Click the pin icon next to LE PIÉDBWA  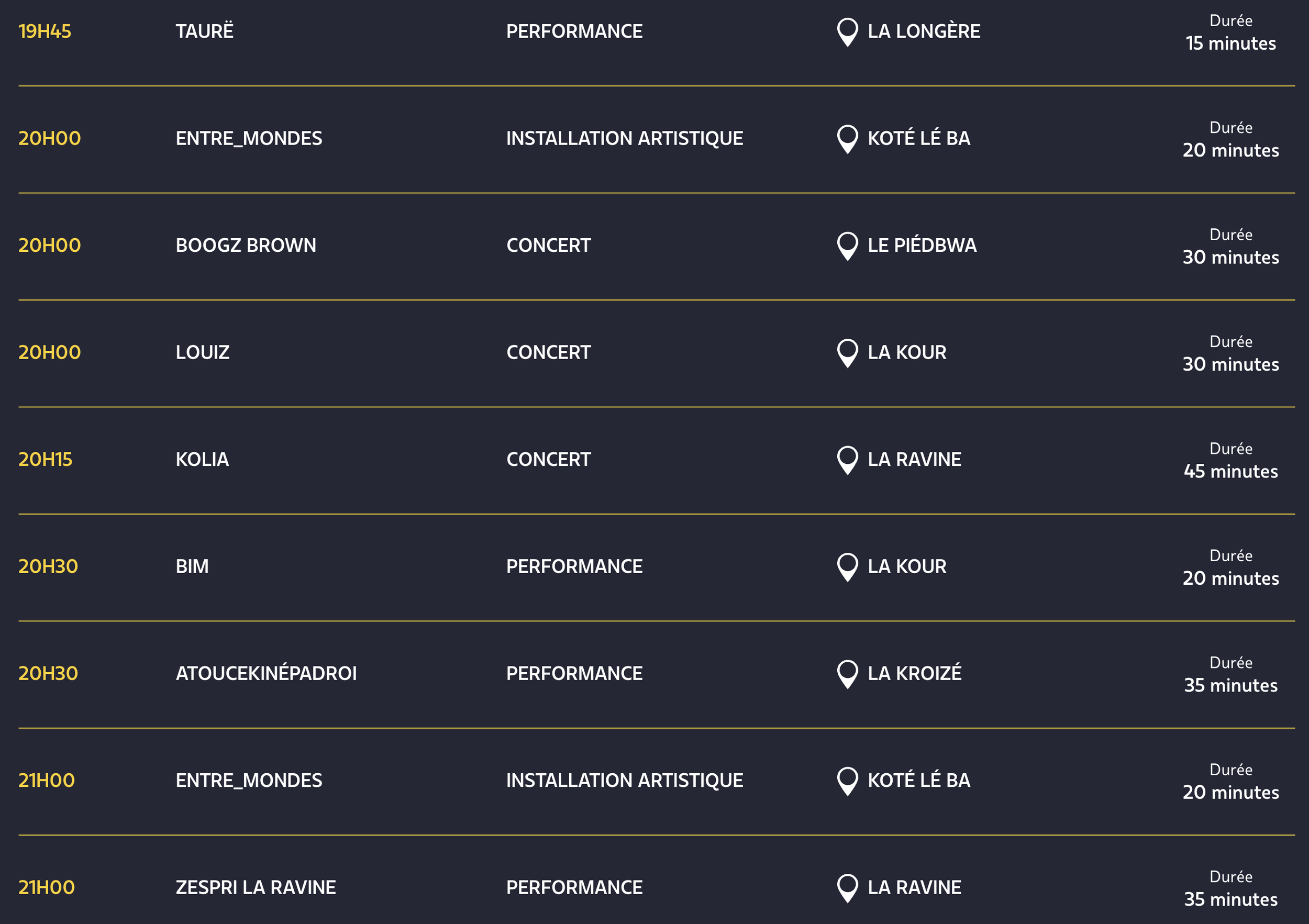(847, 246)
